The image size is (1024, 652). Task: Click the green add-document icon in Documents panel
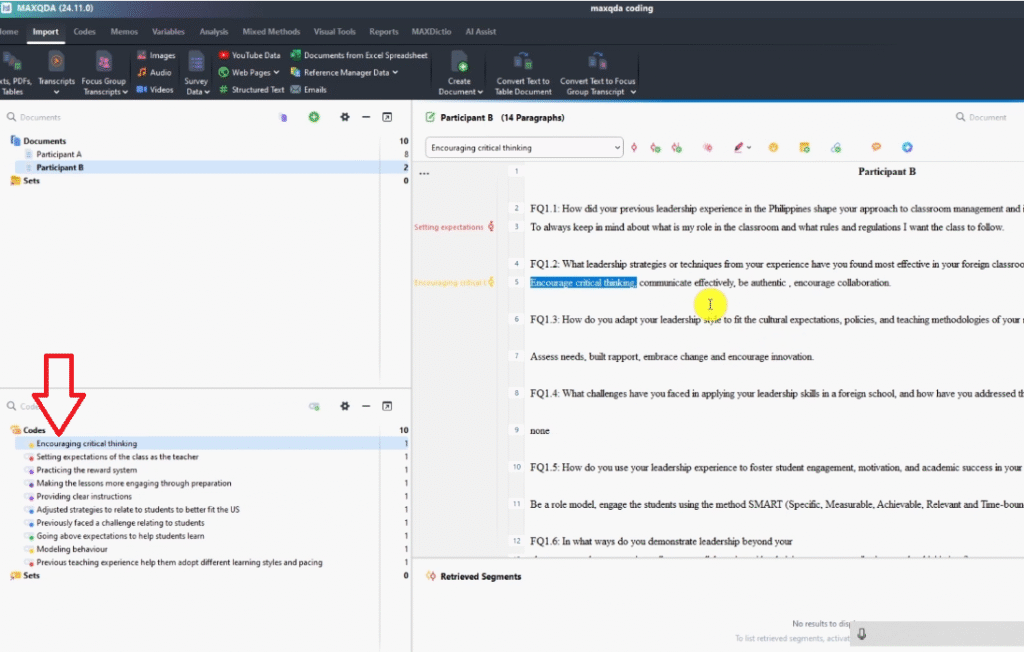pos(314,117)
